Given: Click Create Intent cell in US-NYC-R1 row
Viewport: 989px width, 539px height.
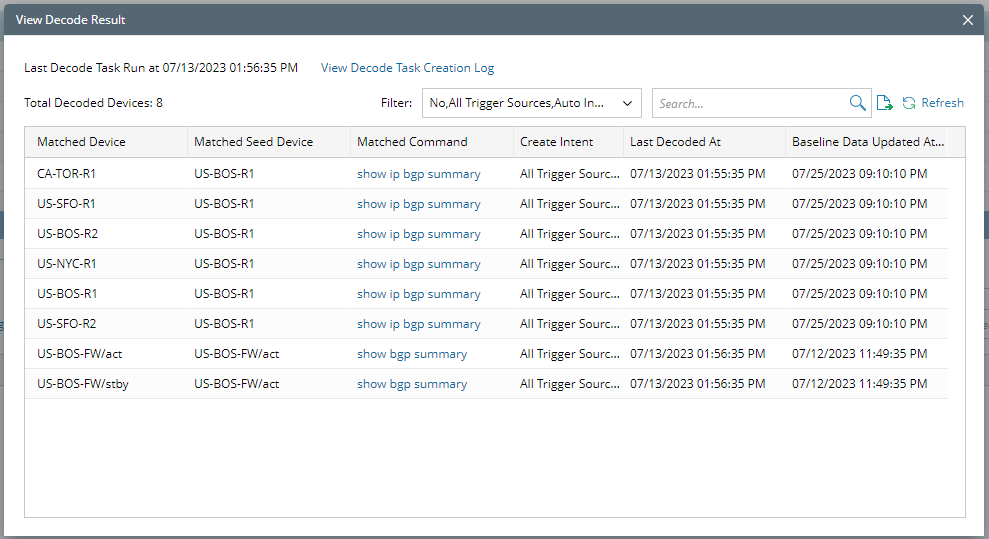Looking at the screenshot, I should pos(570,264).
